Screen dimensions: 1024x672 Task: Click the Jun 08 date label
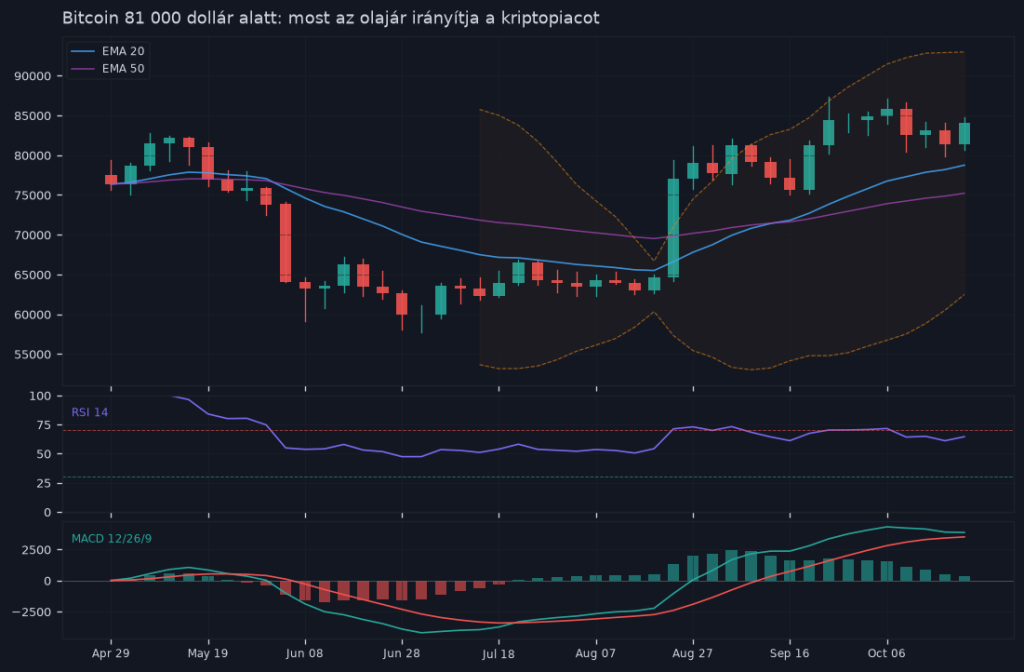click(304, 653)
